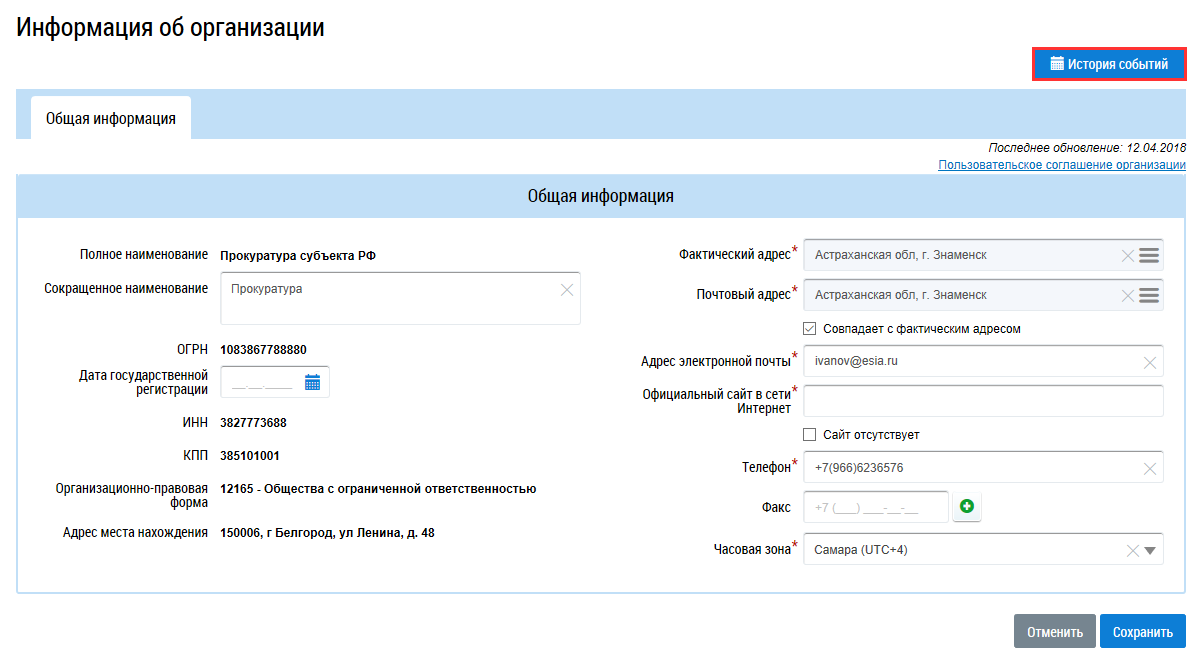
Task: Click into the fax number field
Action: [875, 507]
